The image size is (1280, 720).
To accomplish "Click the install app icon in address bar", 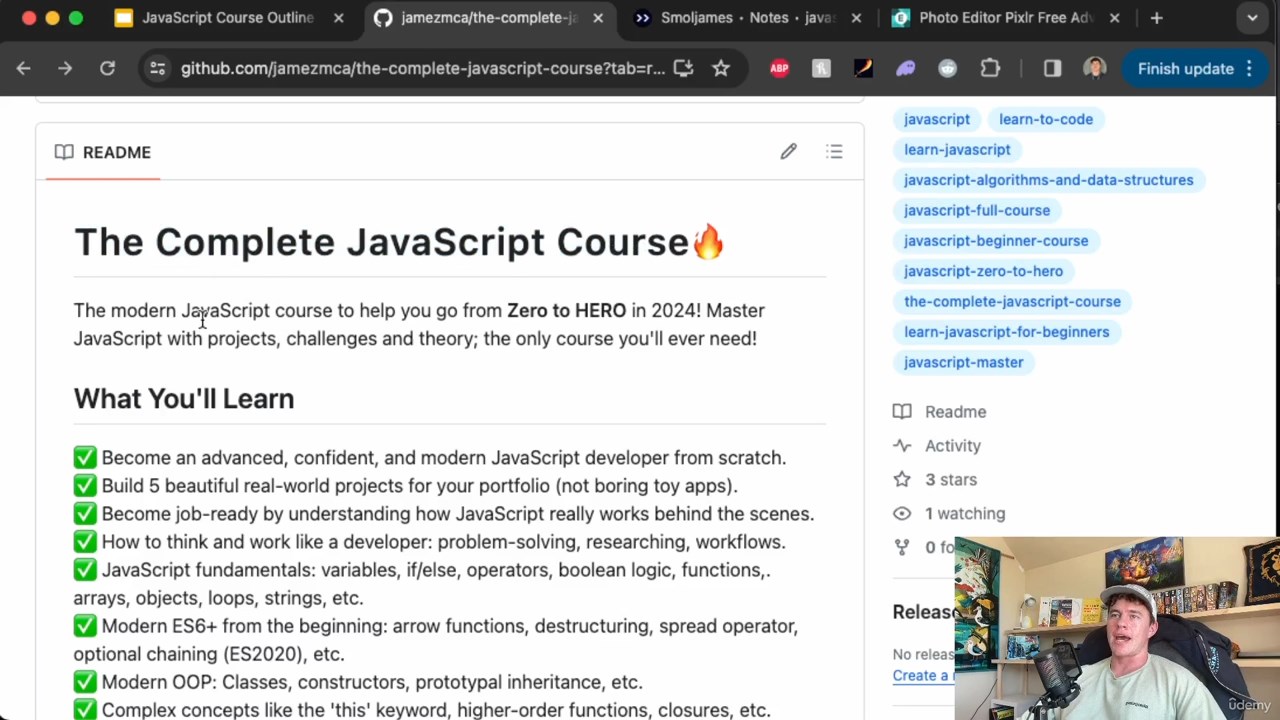I will click(683, 68).
